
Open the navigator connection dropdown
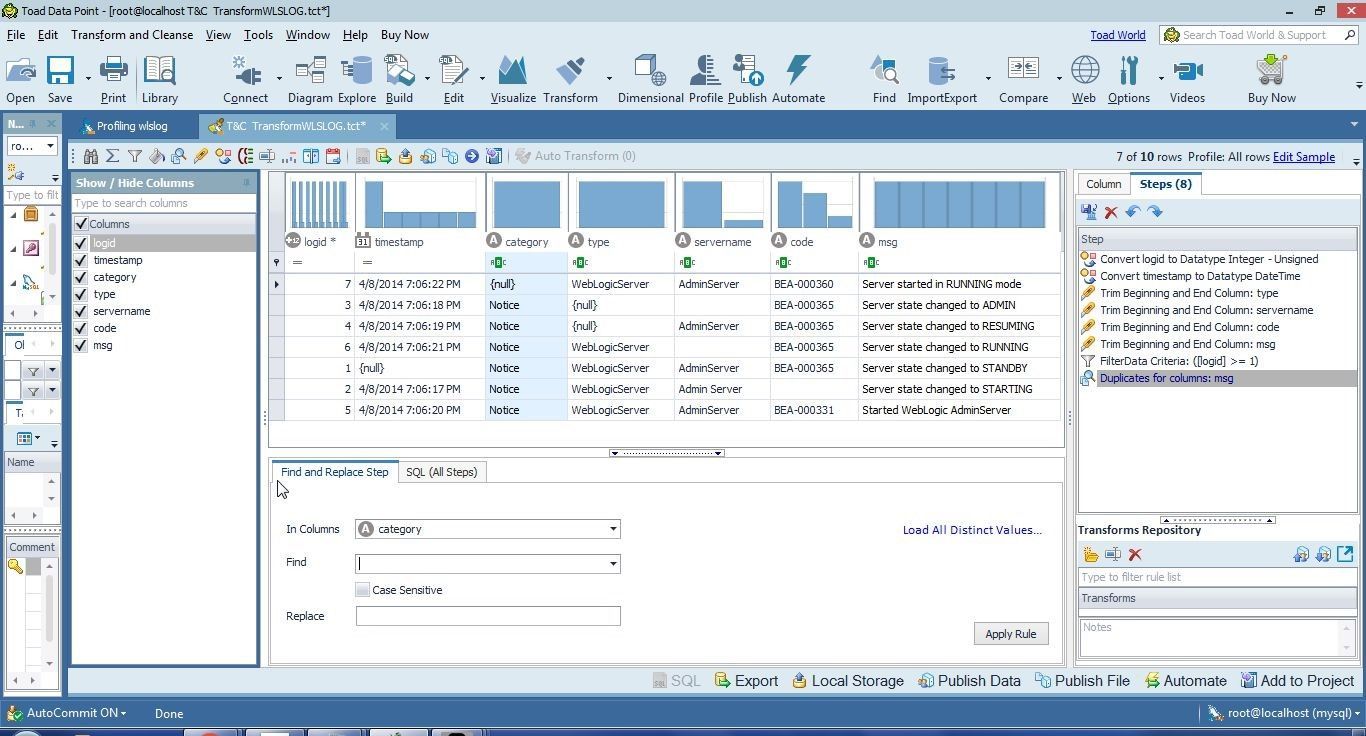coord(50,146)
